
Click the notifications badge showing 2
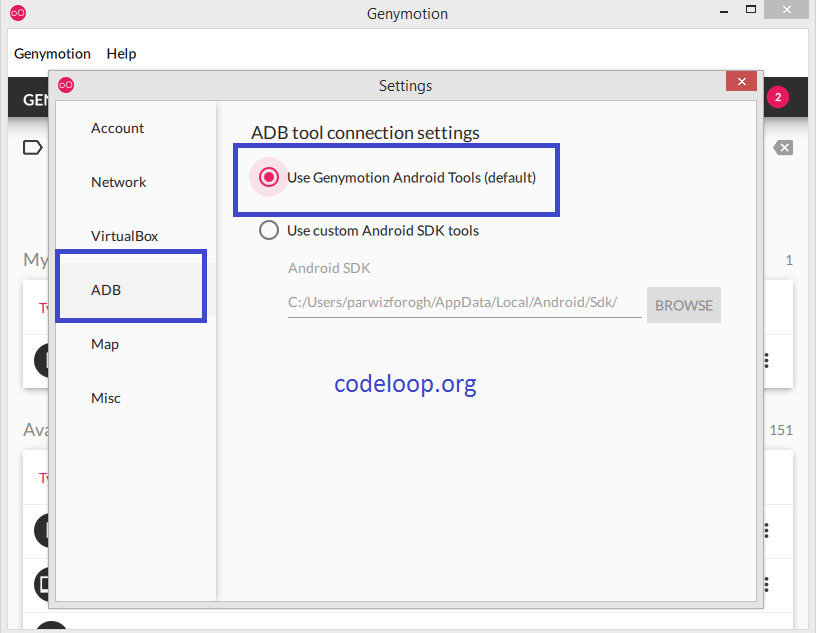(x=777, y=97)
